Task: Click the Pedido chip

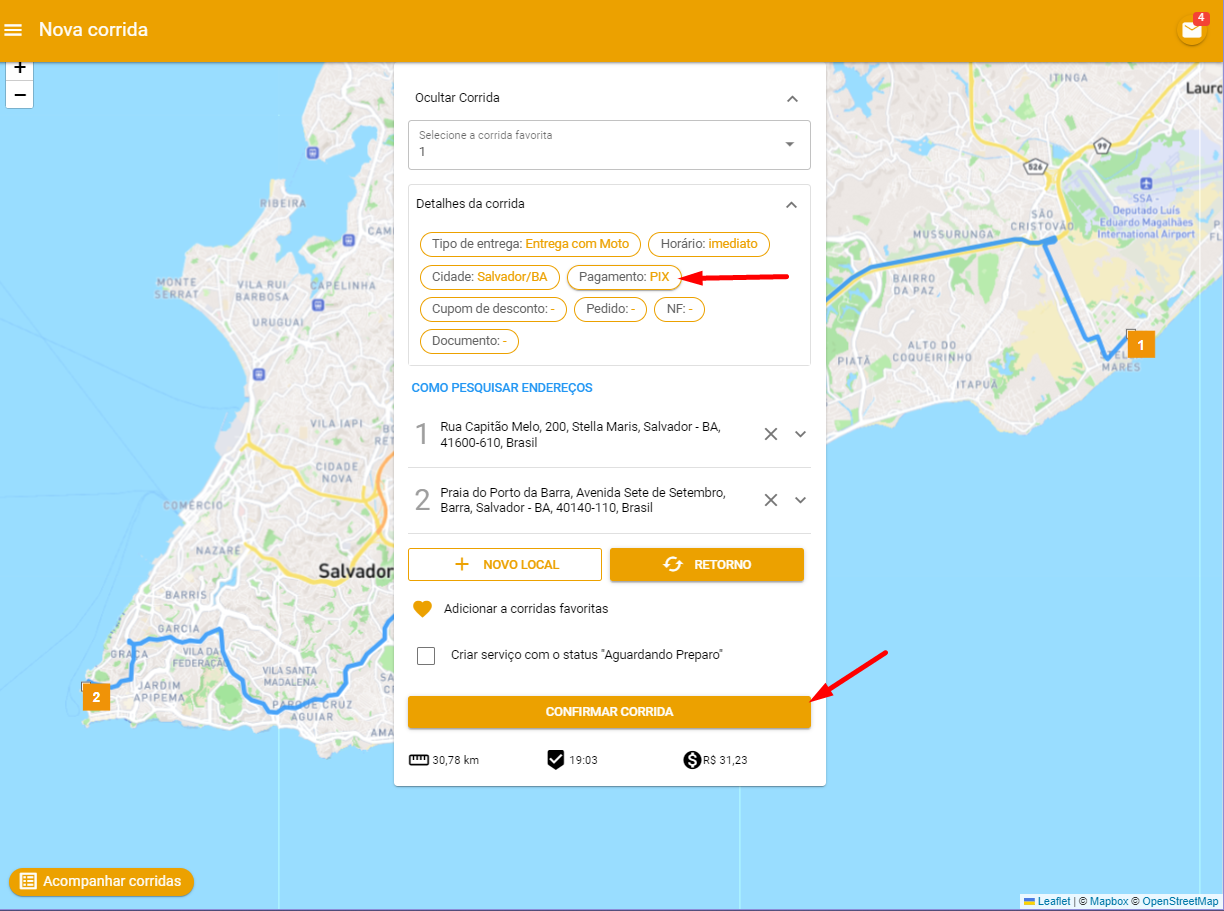Action: coord(610,310)
